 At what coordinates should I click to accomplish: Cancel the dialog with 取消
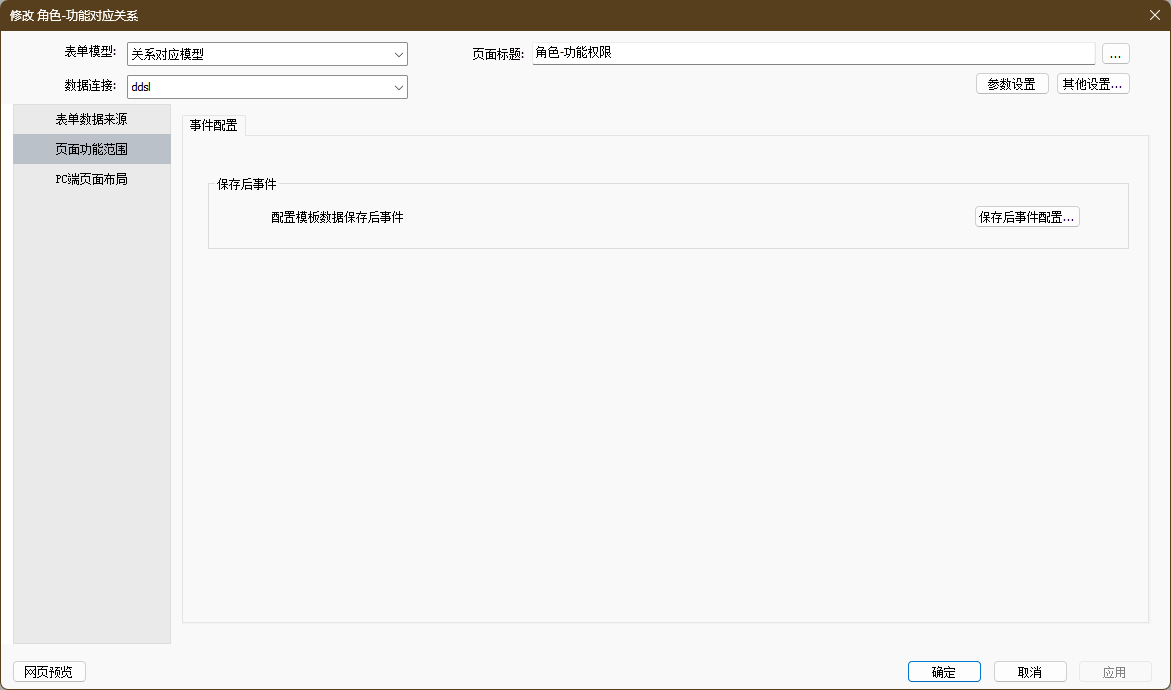click(x=1030, y=672)
